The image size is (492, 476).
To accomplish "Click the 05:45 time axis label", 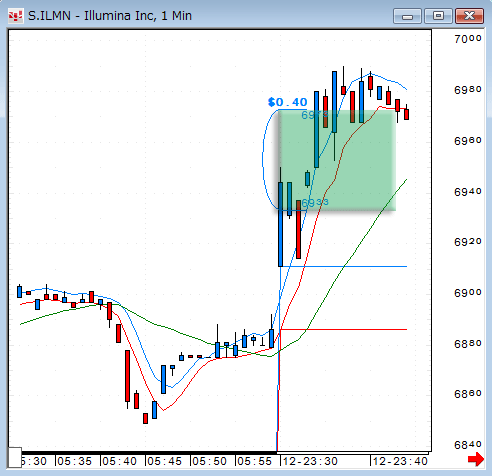I will coord(164,461).
